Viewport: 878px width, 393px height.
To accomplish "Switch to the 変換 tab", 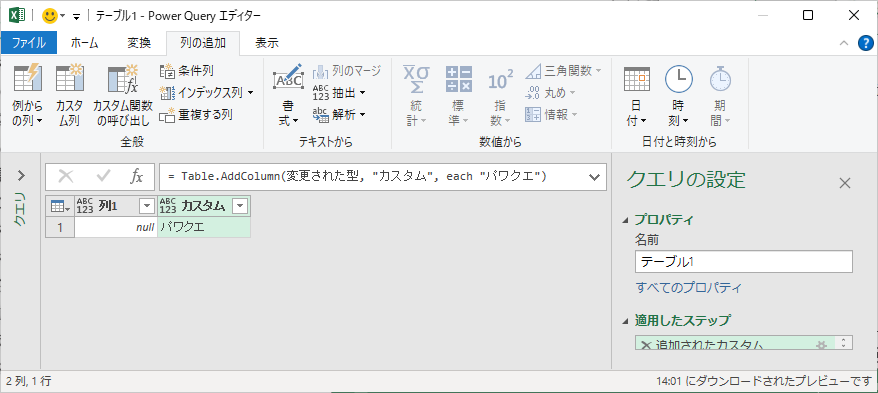I will pos(138,43).
